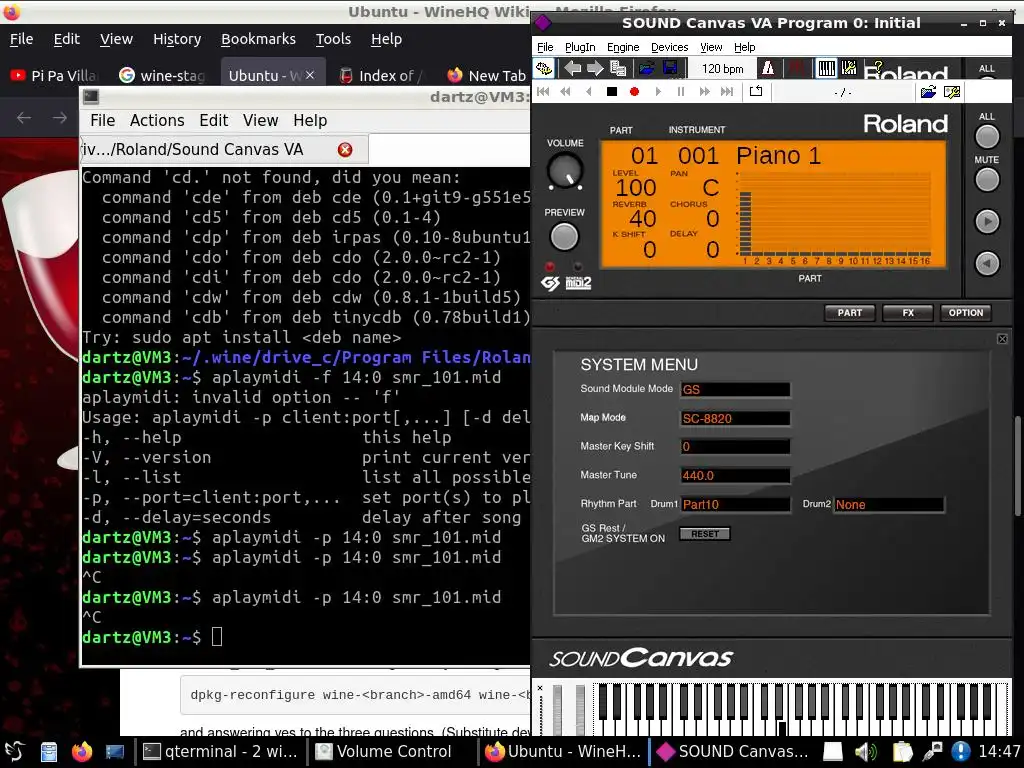Image resolution: width=1024 pixels, height=768 pixels.
Task: Open player settings wrench icon
Action: coord(952,92)
